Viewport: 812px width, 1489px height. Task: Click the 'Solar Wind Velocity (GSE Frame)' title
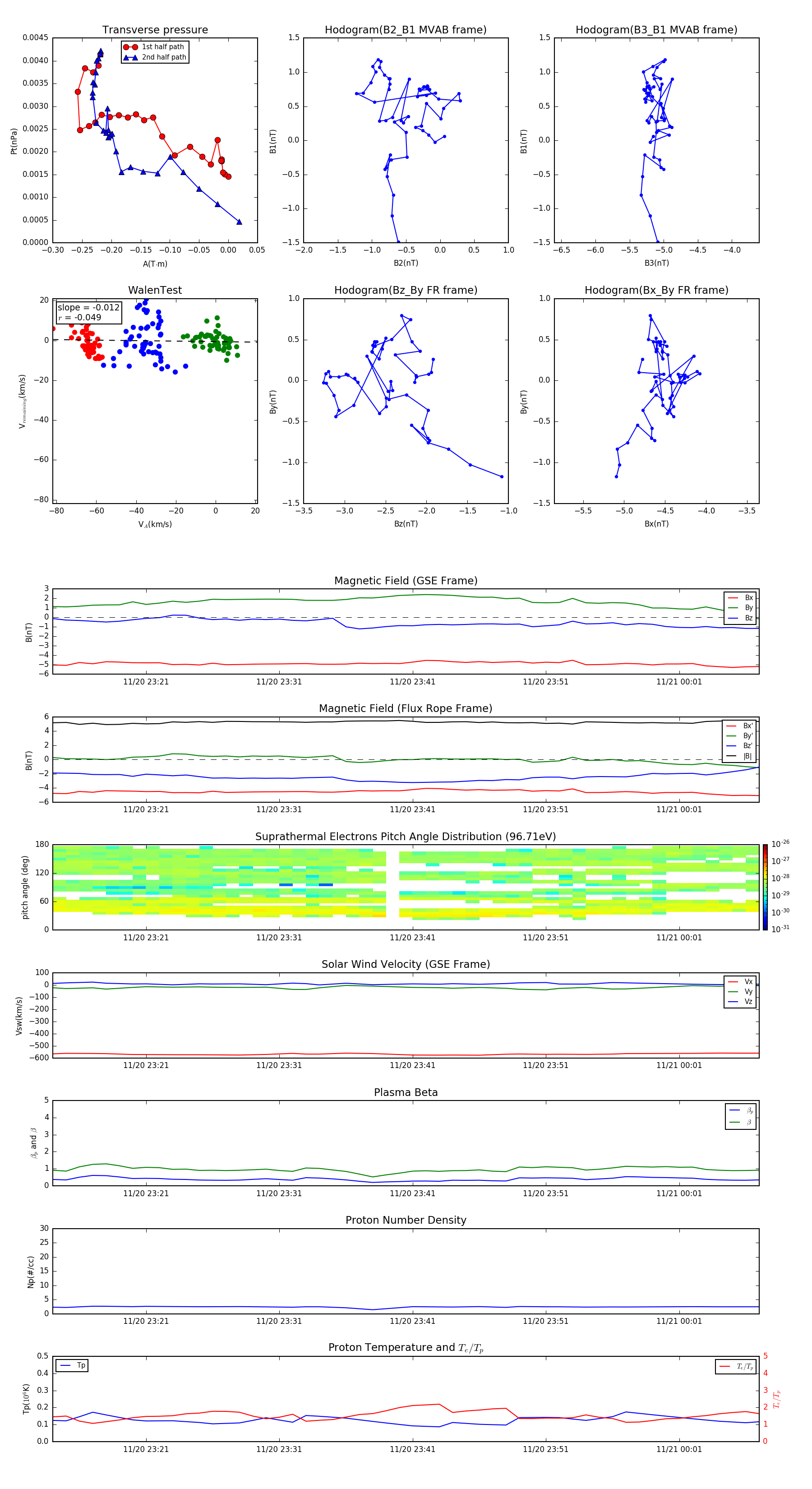tap(406, 965)
